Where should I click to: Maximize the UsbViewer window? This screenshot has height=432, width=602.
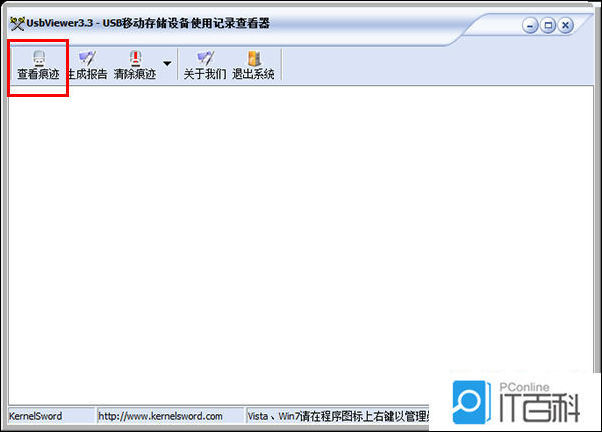click(x=548, y=26)
